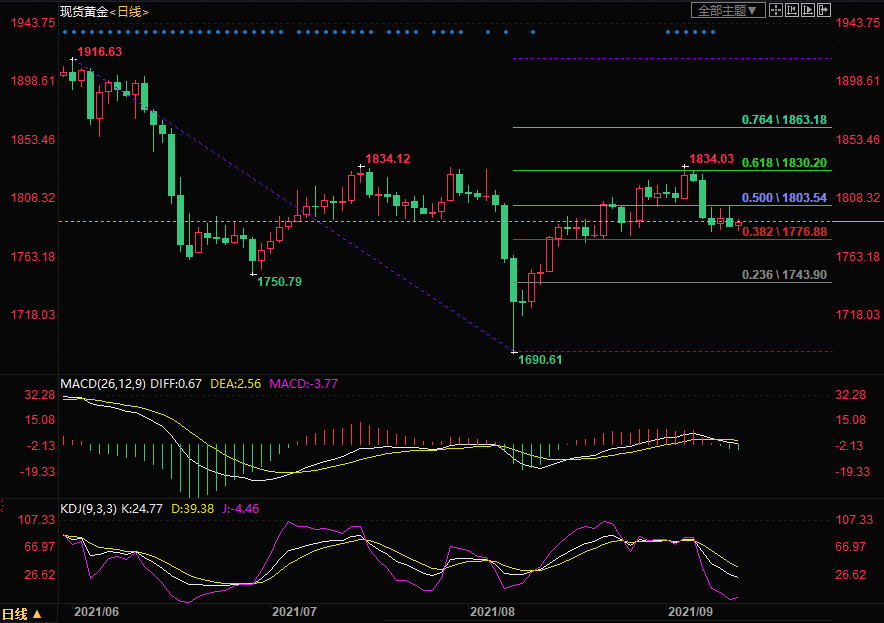Click the MACD:-3.77 value readout
The height and width of the screenshot is (623, 884).
pyautogui.click(x=303, y=384)
